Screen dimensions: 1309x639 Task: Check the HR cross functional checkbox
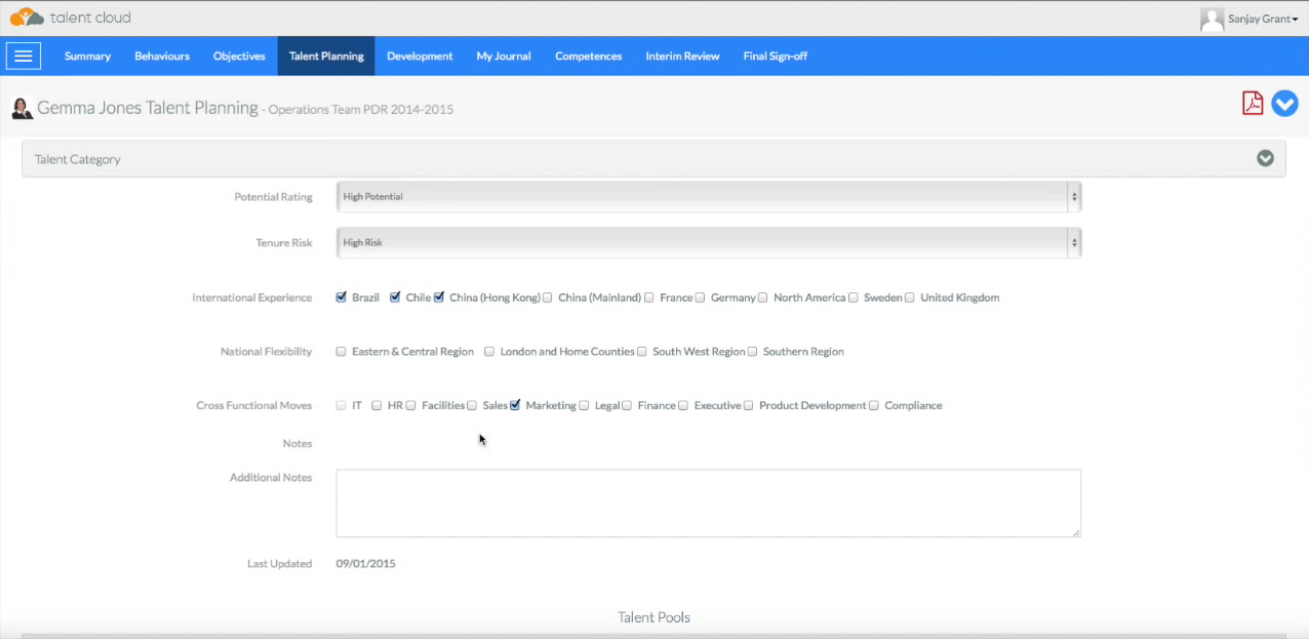(x=377, y=405)
